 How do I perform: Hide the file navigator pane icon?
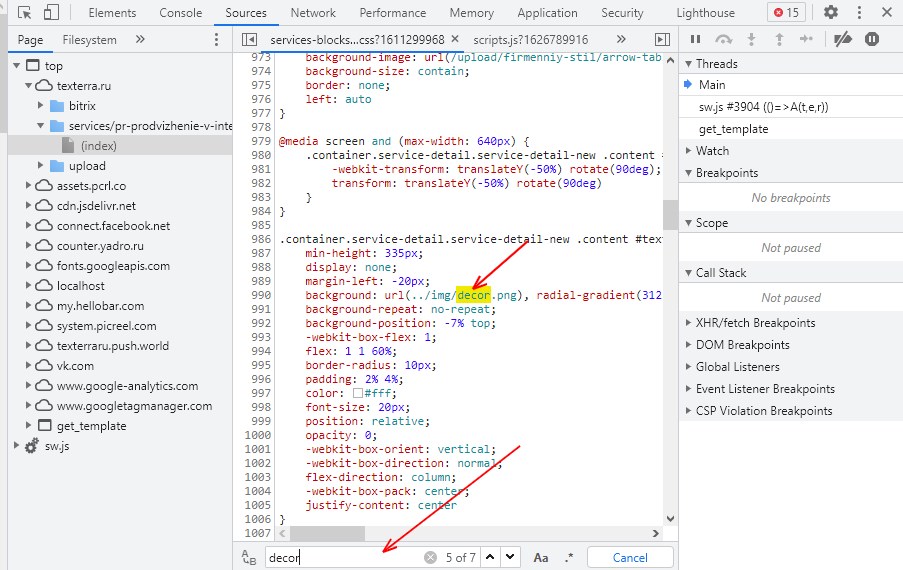click(250, 39)
